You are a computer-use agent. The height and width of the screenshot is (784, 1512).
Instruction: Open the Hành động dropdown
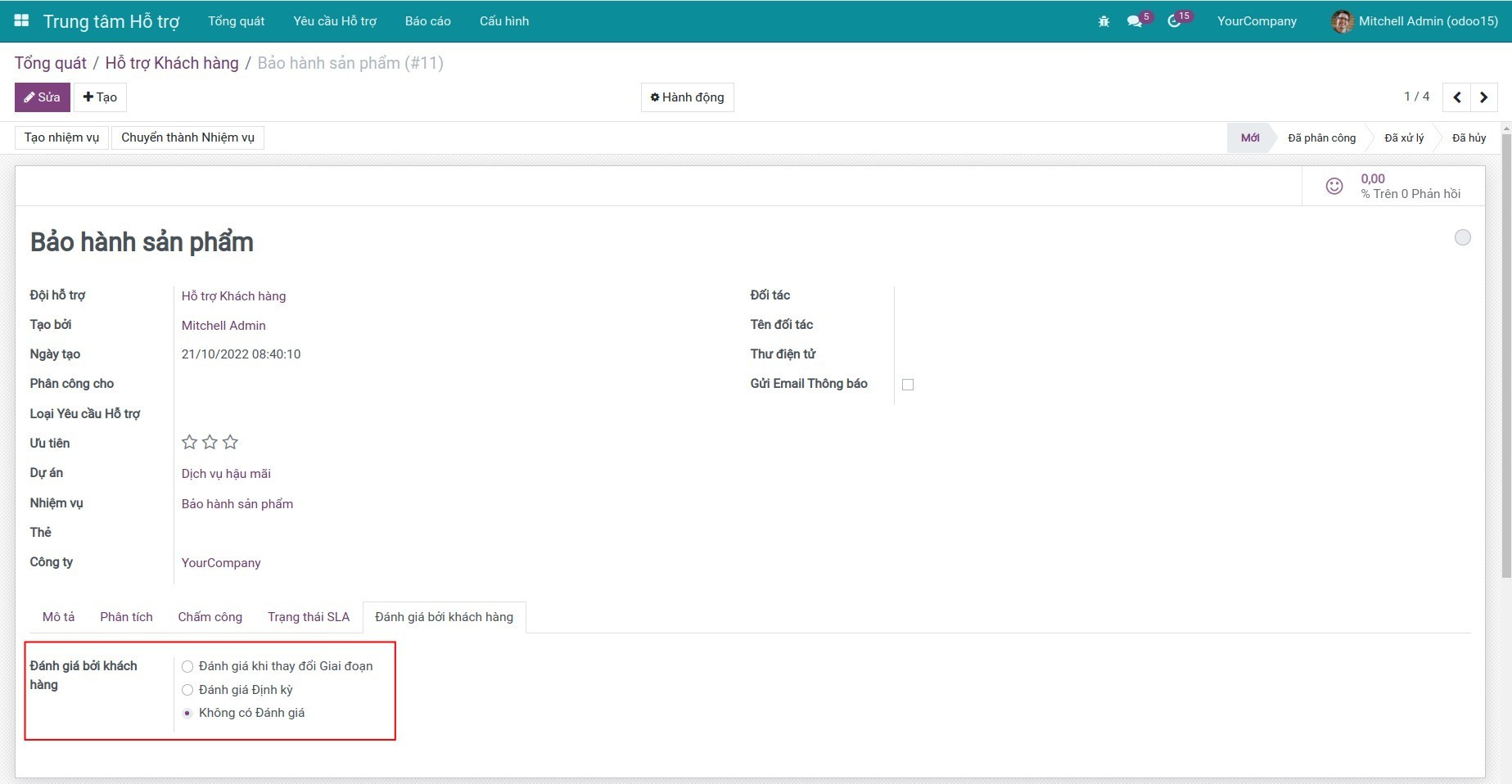pyautogui.click(x=687, y=97)
